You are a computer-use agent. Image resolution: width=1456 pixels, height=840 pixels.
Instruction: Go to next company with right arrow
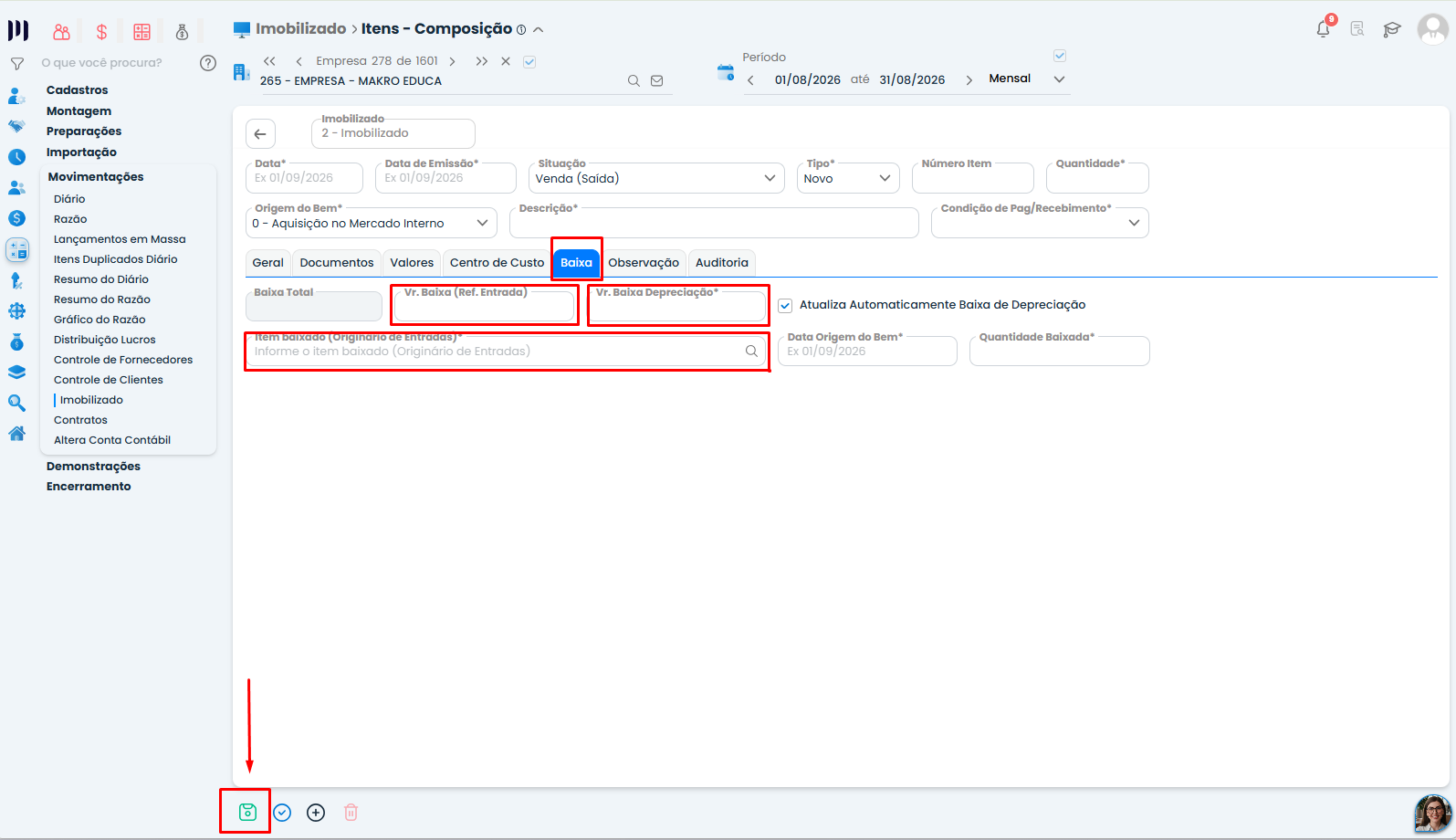(x=452, y=61)
